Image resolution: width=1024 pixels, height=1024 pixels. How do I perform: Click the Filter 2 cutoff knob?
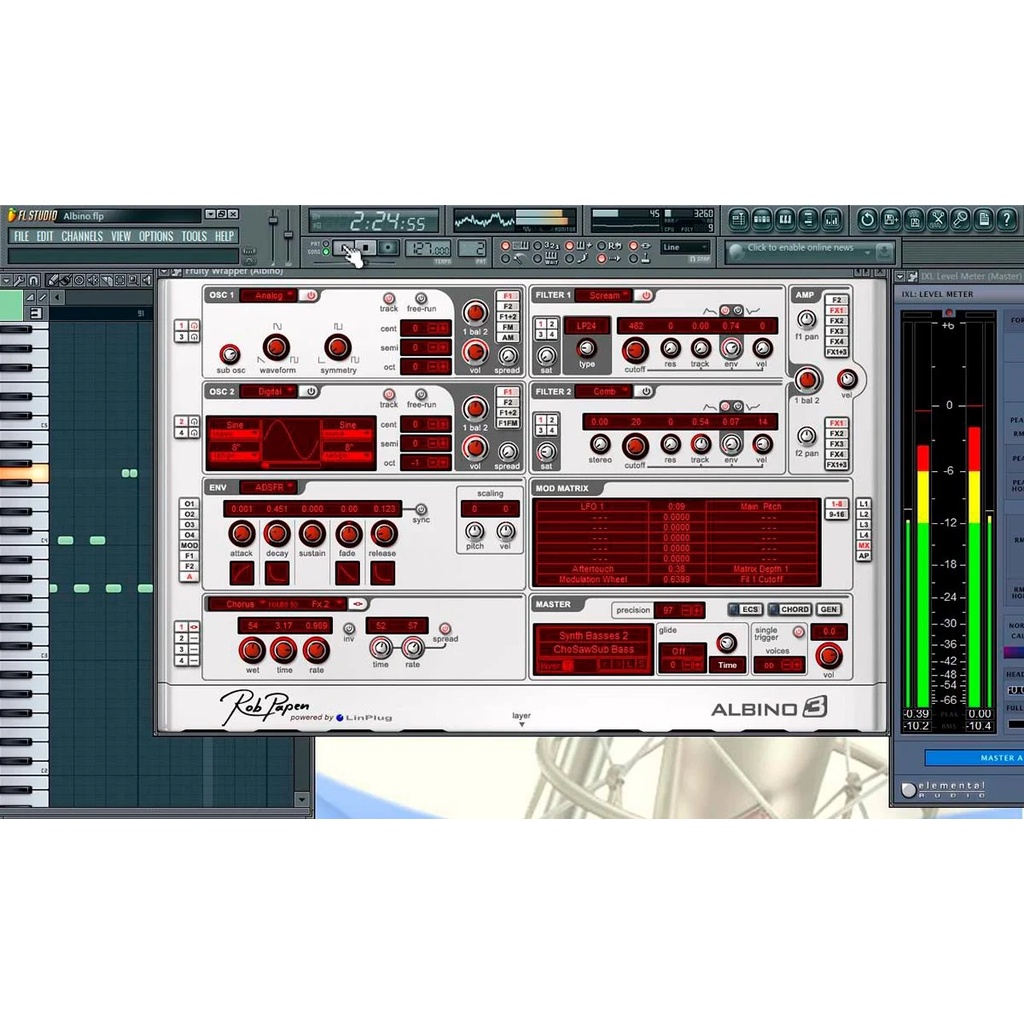pyautogui.click(x=634, y=447)
